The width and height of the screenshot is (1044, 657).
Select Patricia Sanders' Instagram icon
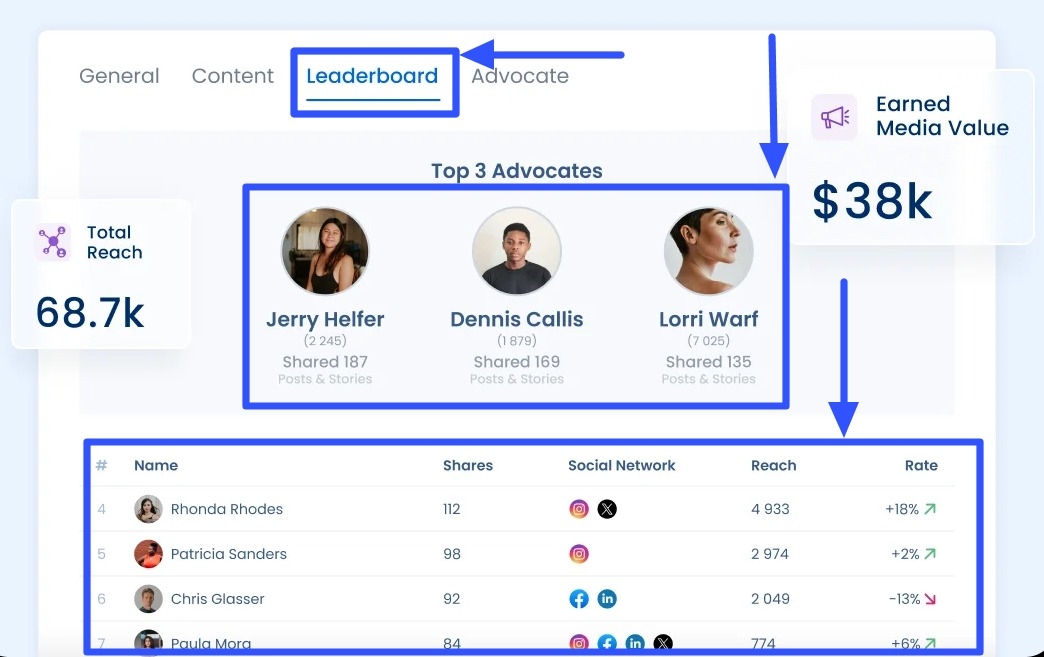[580, 554]
